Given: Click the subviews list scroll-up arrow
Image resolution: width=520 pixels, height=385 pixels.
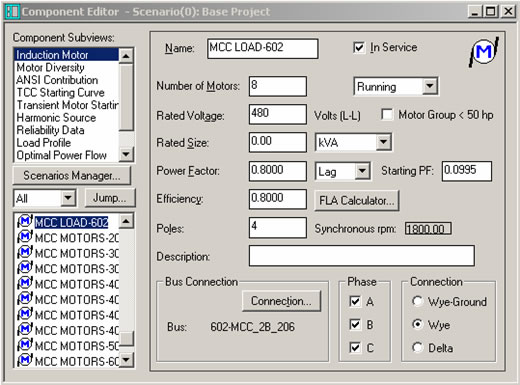Looking at the screenshot, I should (126, 56).
